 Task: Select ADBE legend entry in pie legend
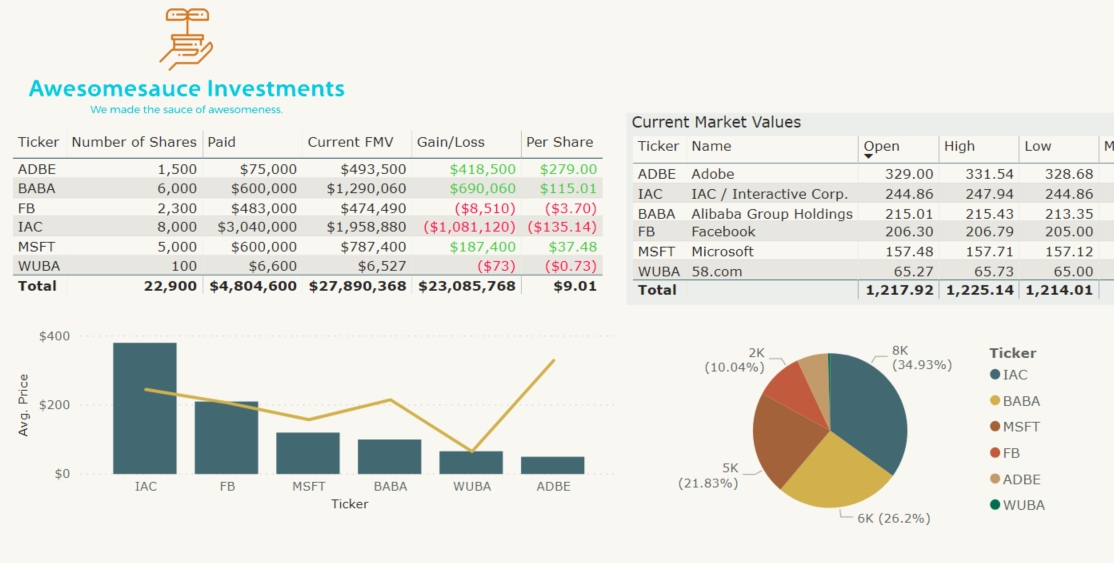[1015, 479]
